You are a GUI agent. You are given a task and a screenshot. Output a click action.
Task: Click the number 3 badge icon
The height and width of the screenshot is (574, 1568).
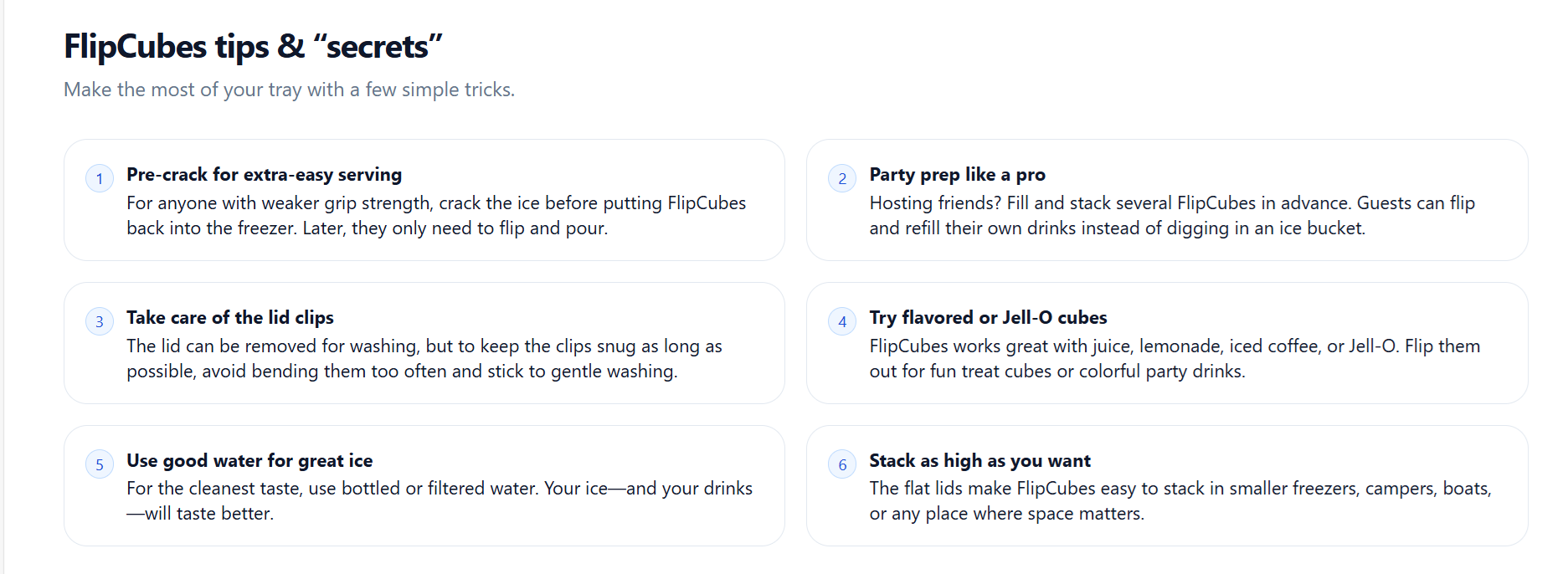click(100, 321)
